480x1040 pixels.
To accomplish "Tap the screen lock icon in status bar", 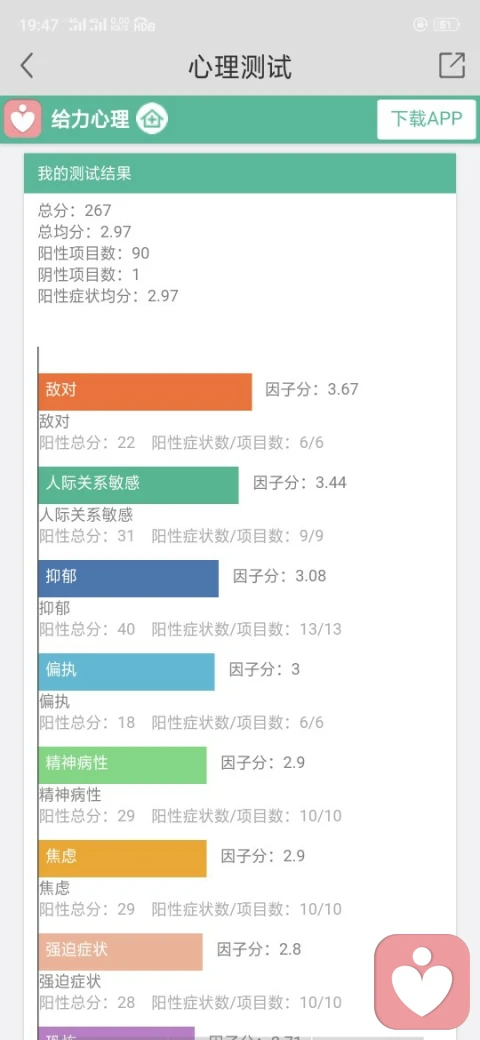I will (419, 25).
